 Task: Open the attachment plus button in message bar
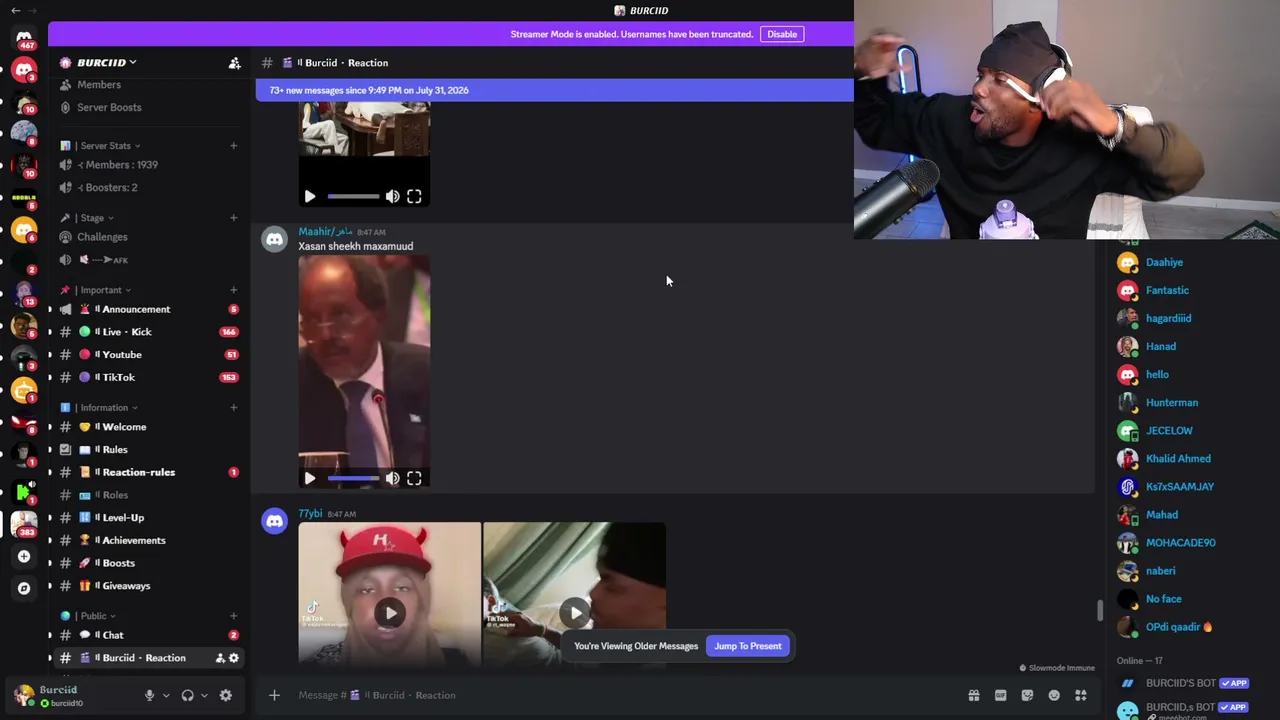[274, 695]
